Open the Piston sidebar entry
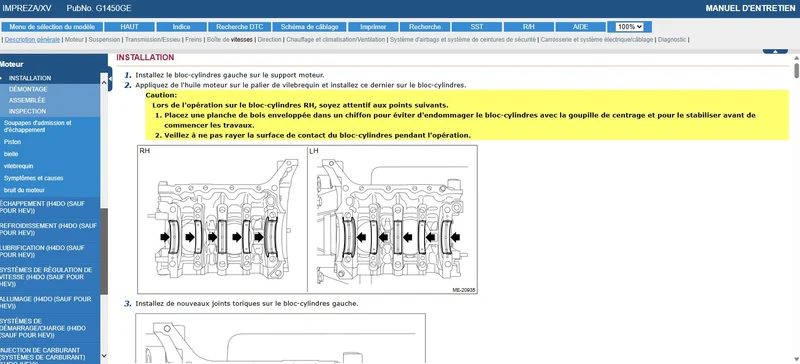800x364 pixels. [12, 142]
